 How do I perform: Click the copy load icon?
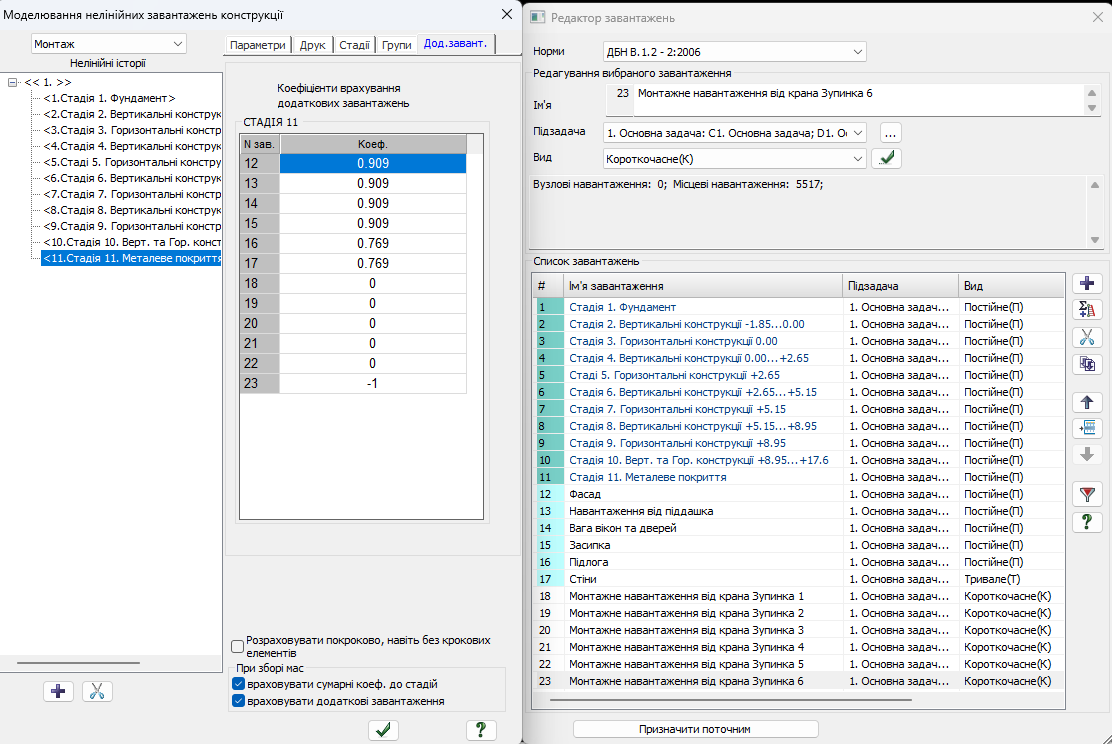point(1086,364)
